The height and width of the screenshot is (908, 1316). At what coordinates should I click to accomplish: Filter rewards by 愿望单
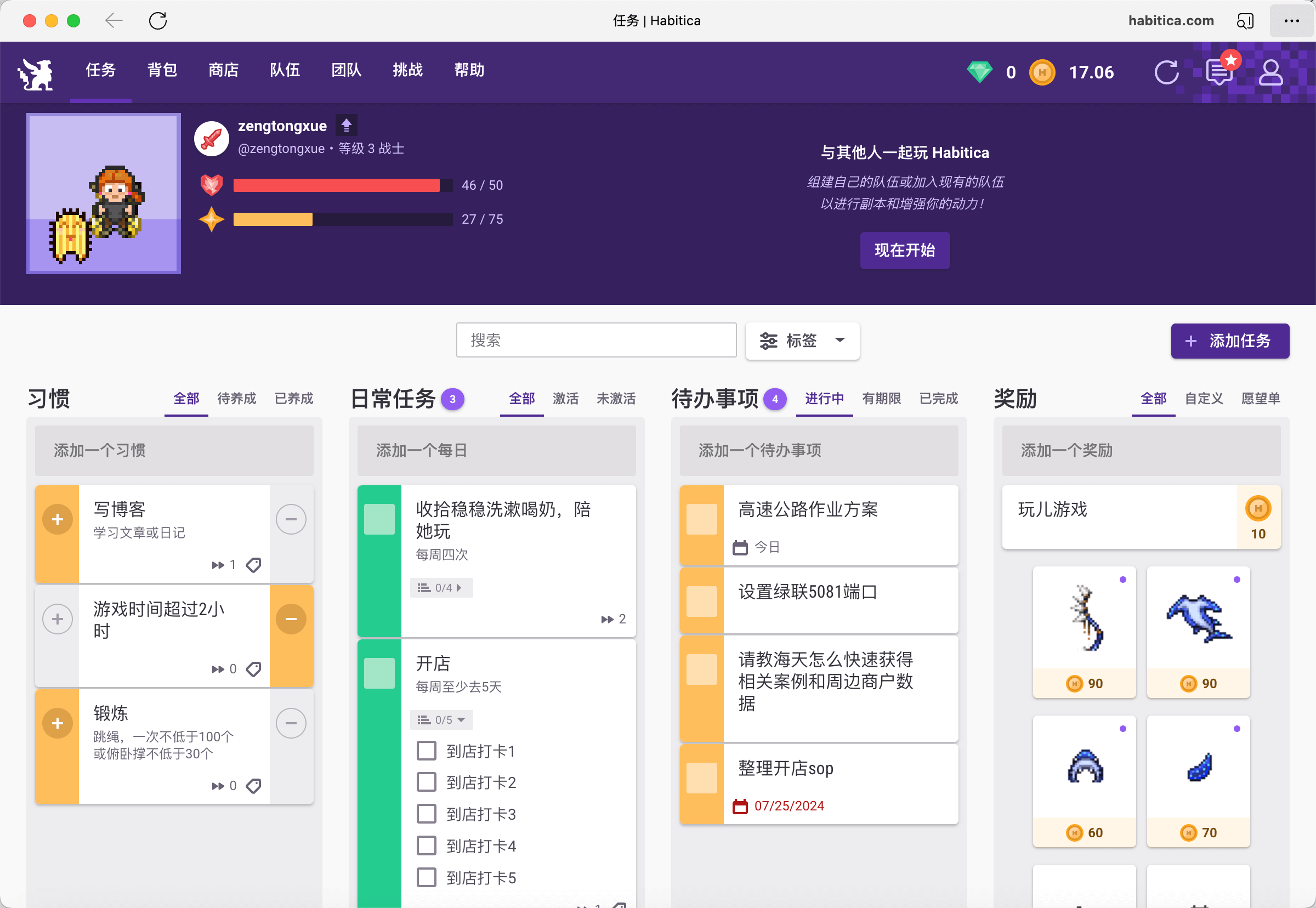tap(1261, 398)
